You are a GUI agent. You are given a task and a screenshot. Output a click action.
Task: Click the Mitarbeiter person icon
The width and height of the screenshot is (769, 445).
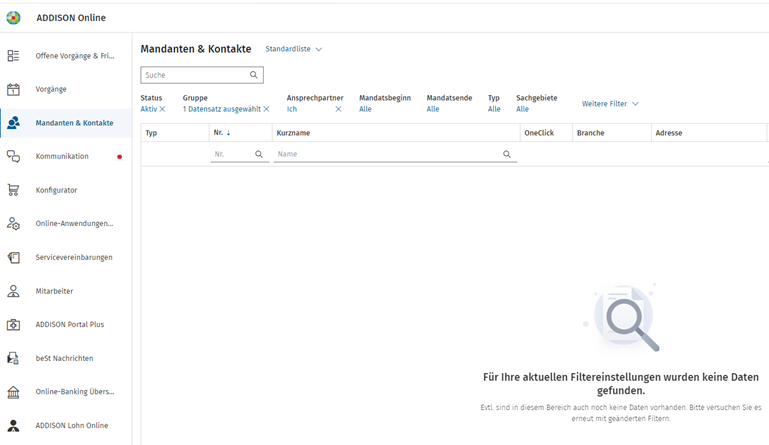point(13,291)
